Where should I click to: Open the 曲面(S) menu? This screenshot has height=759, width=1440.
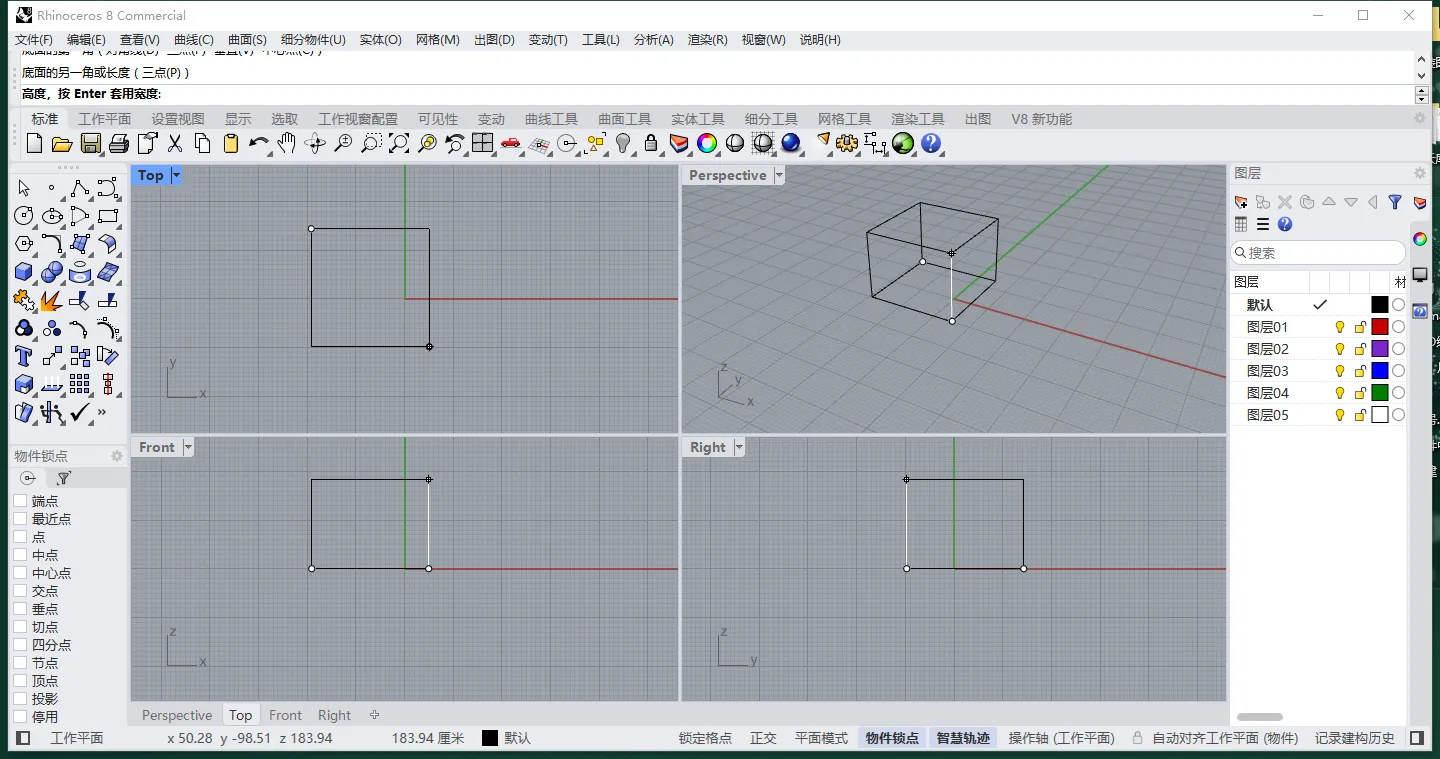pyautogui.click(x=247, y=40)
